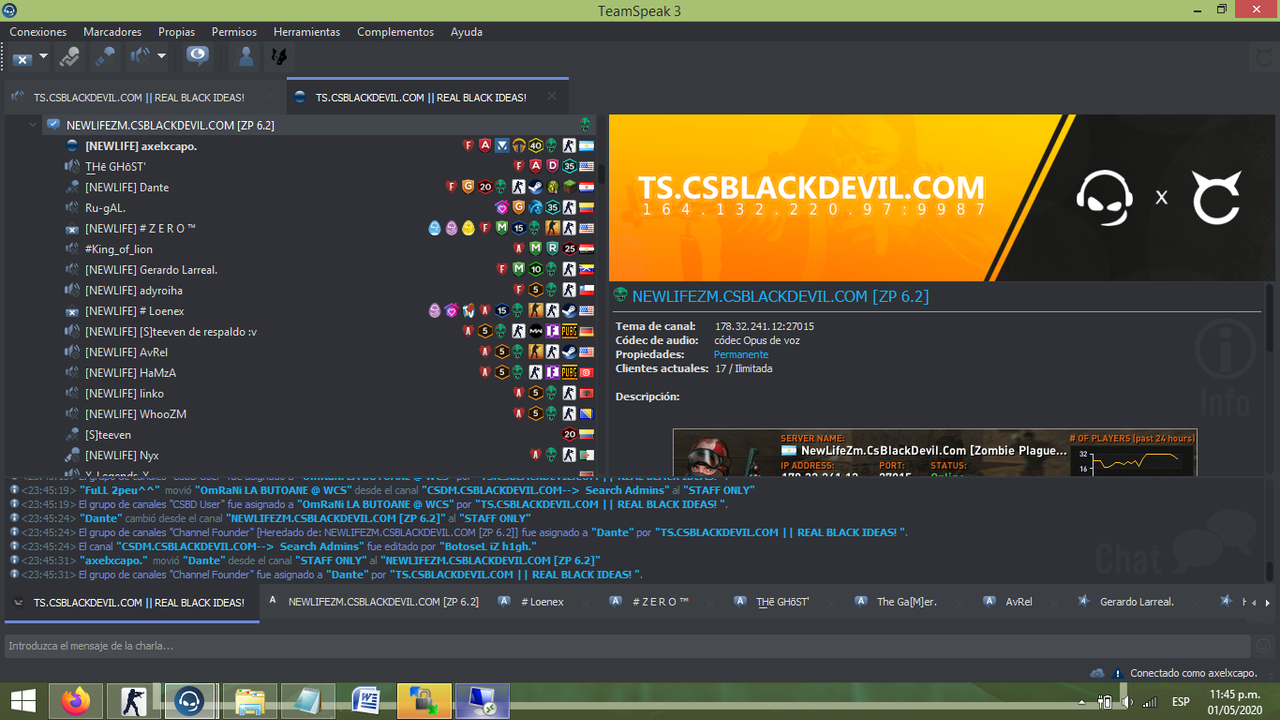This screenshot has height=720, width=1280.
Task: Toggle speaker mute in the toolbar
Action: tap(141, 57)
